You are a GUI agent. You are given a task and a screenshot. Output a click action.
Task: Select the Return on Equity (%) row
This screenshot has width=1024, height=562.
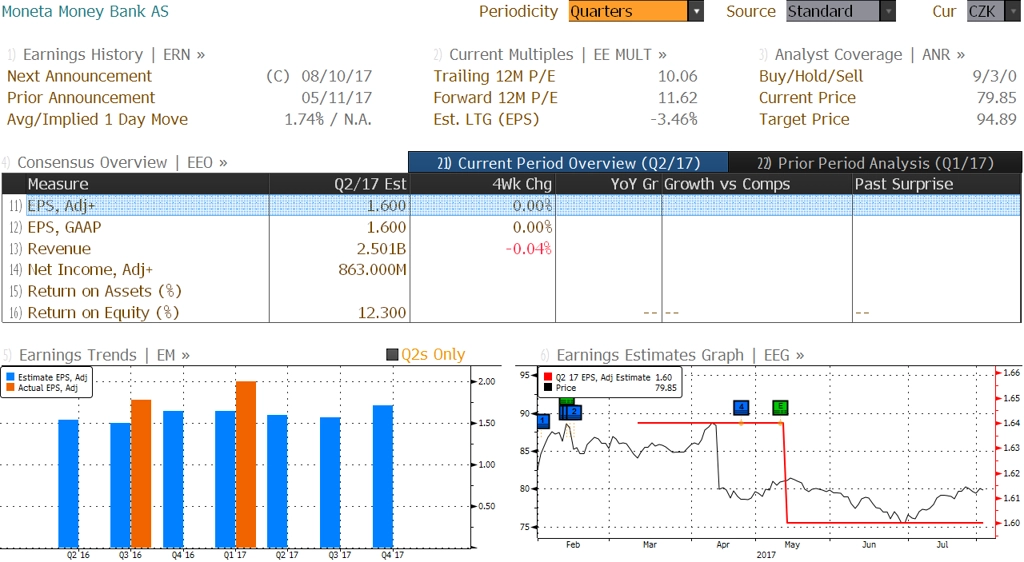coord(511,313)
